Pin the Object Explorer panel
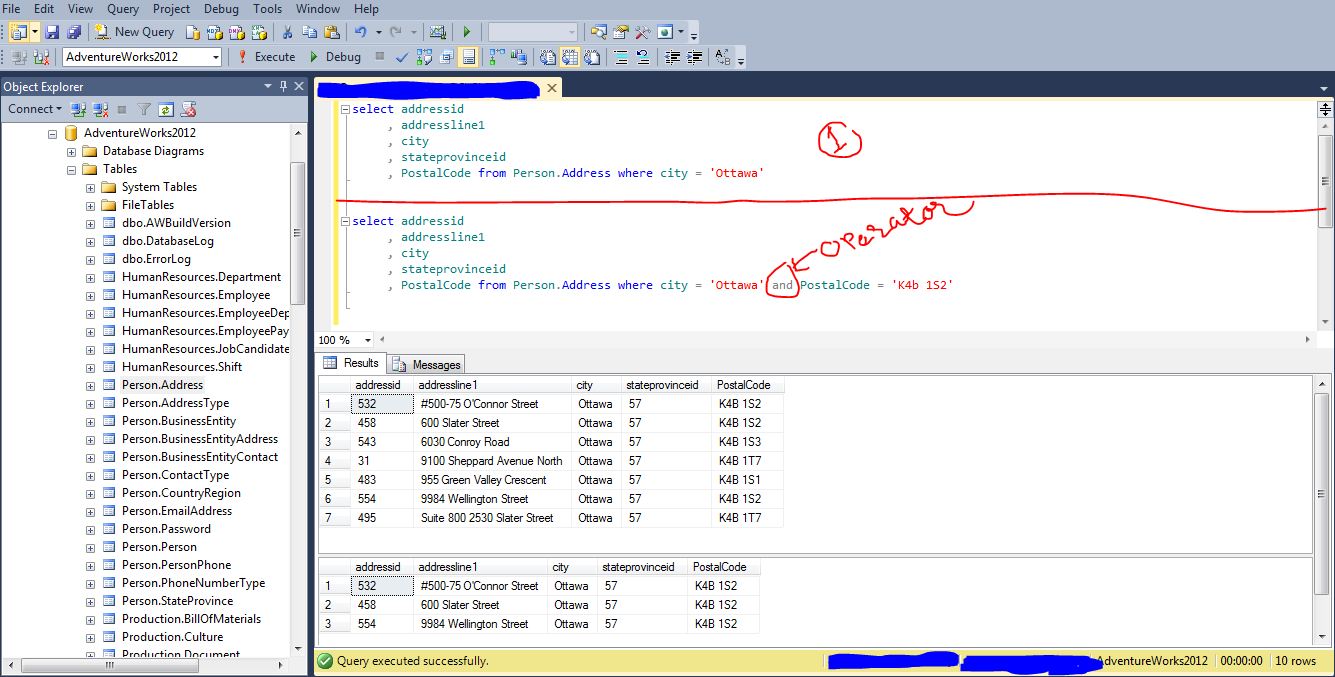The image size is (1335, 677). pos(283,87)
